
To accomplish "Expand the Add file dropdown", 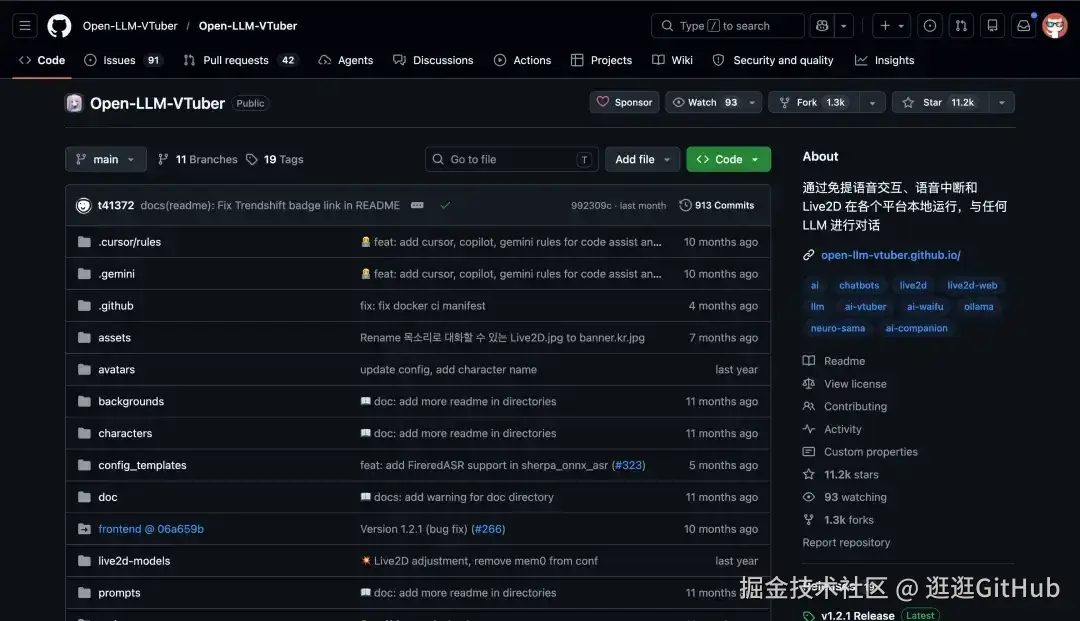I will 643,159.
